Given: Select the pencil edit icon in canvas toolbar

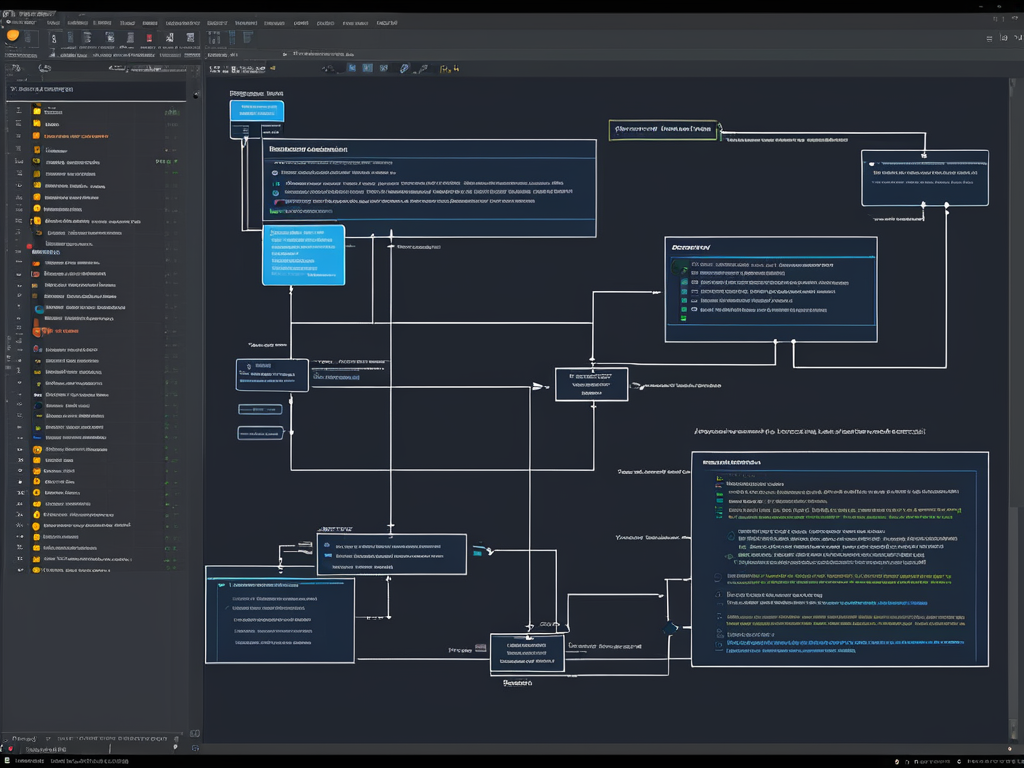Looking at the screenshot, I should point(405,68).
